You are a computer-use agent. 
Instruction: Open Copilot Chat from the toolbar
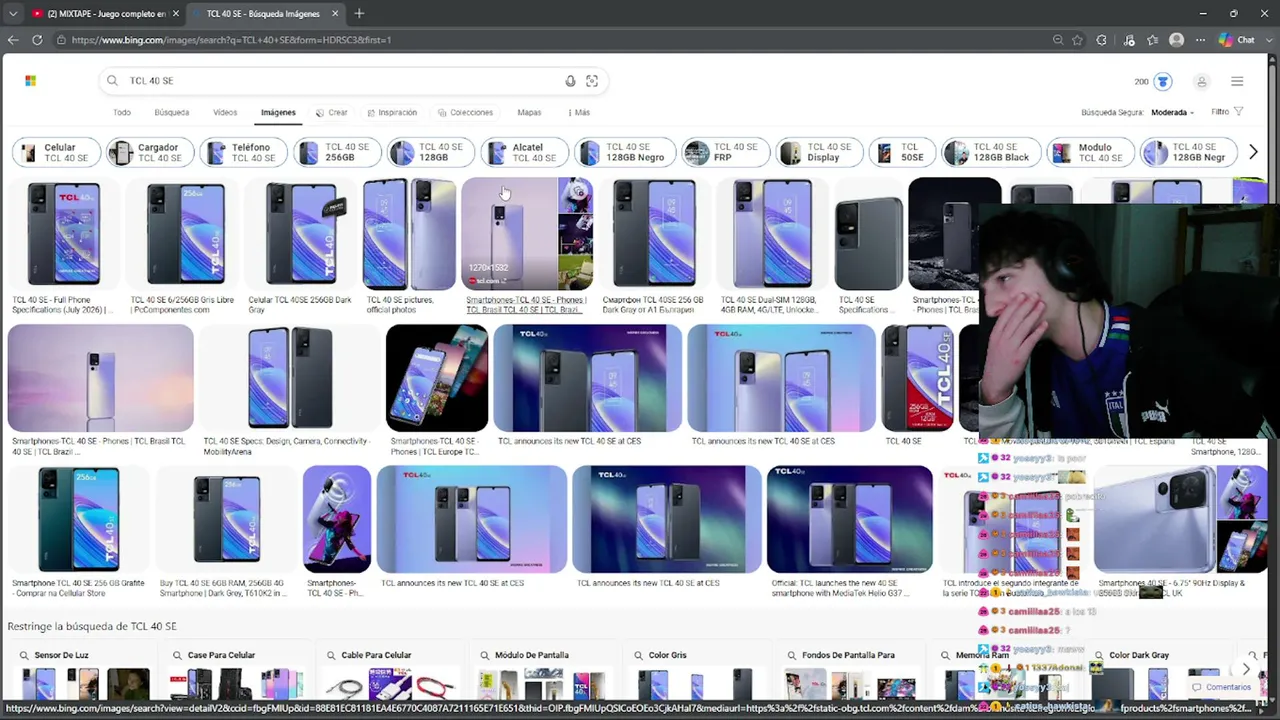tap(1237, 40)
